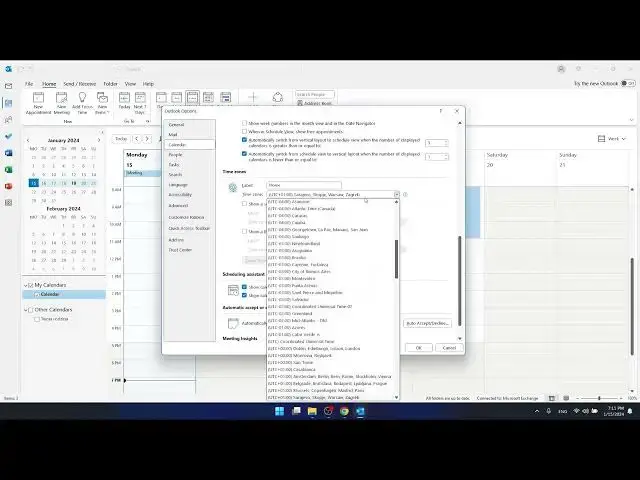Screen dimensions: 640x480
Task: Switch to the Calendar module sidebar icon
Action: coord(9,103)
